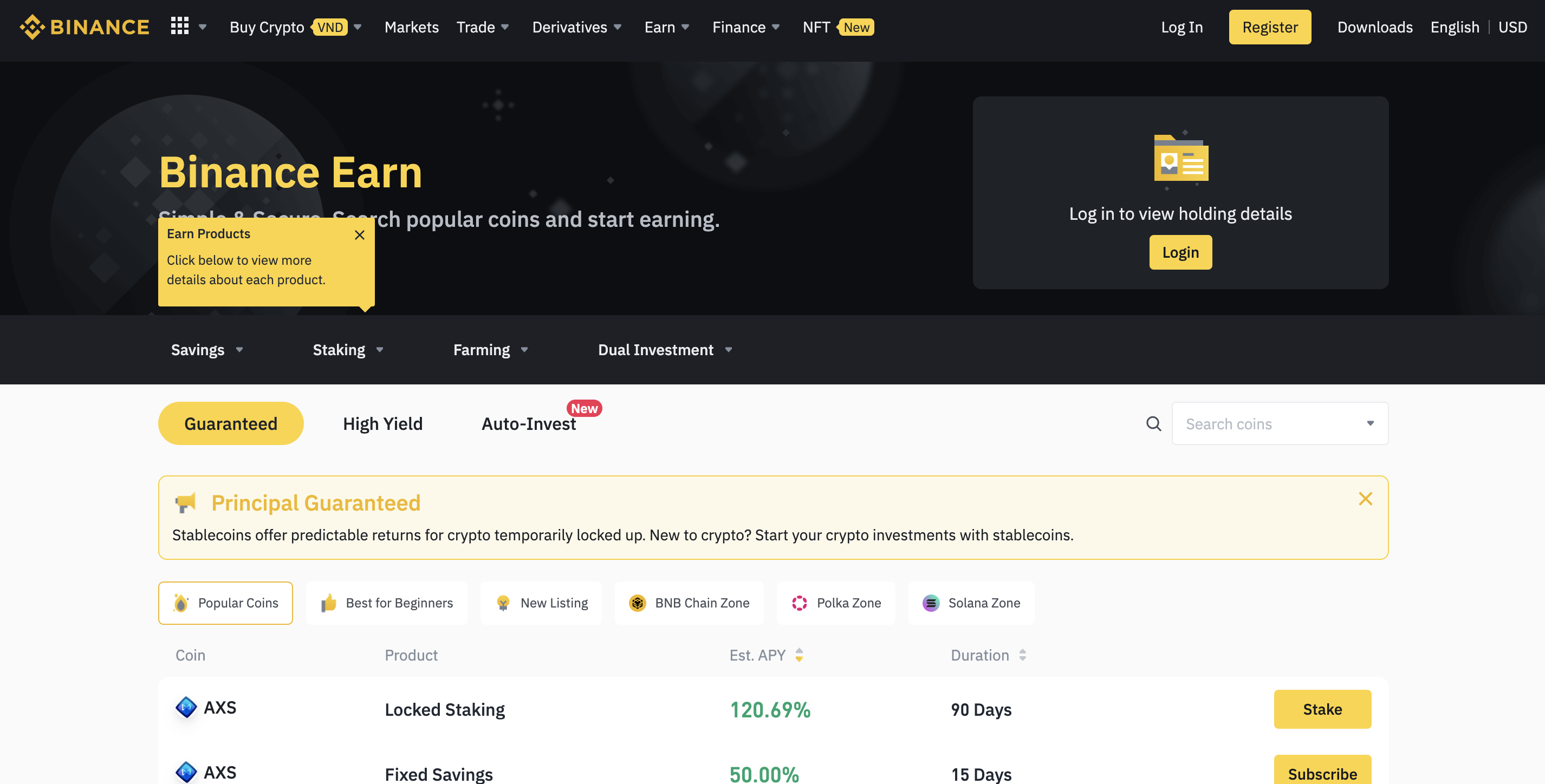Select the Solana Zone filter
1545x784 pixels.
tap(971, 603)
